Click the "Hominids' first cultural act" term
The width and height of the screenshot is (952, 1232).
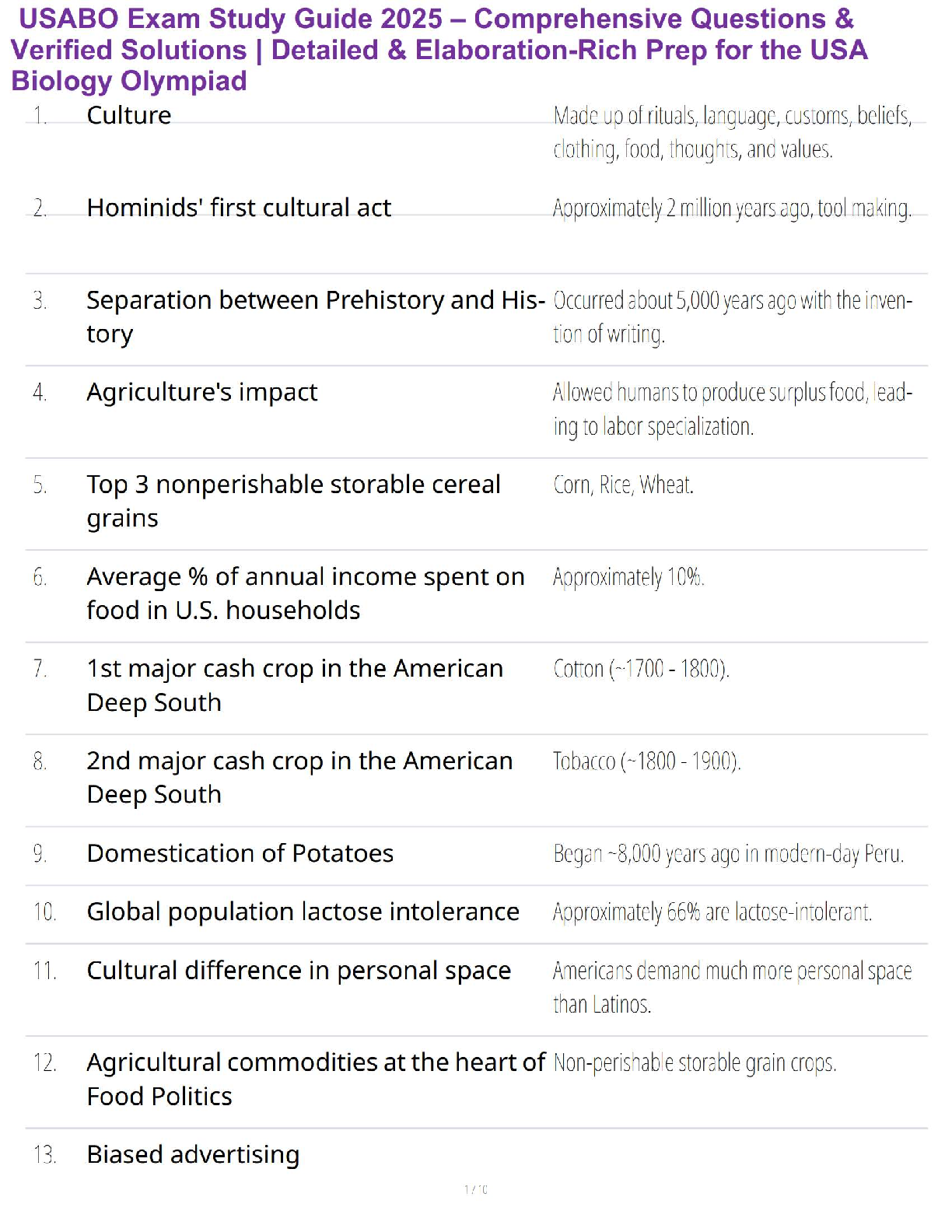239,208
